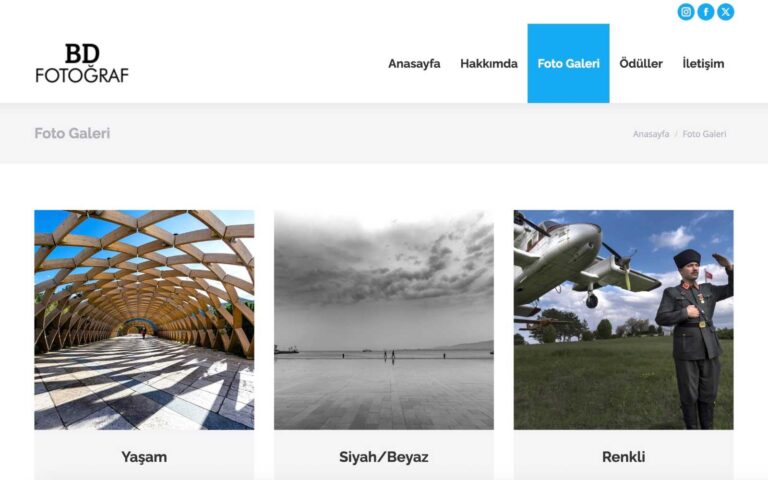Open the Facebook social icon

706,12
